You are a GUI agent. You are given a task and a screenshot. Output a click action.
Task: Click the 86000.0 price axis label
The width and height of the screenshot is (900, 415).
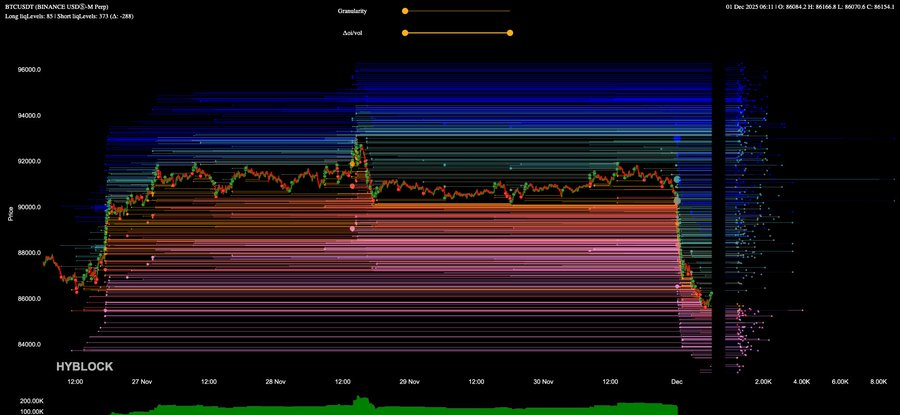pyautogui.click(x=29, y=299)
